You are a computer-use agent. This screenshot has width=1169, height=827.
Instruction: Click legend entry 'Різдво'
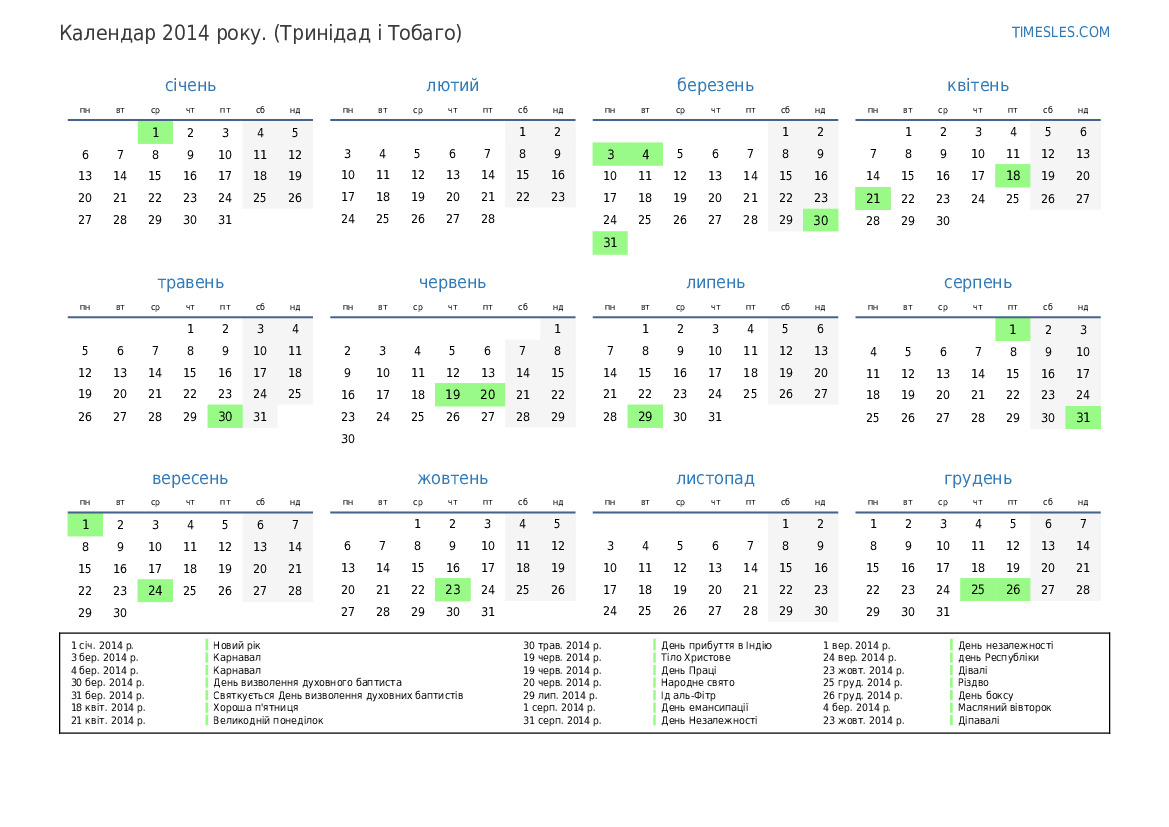click(973, 682)
